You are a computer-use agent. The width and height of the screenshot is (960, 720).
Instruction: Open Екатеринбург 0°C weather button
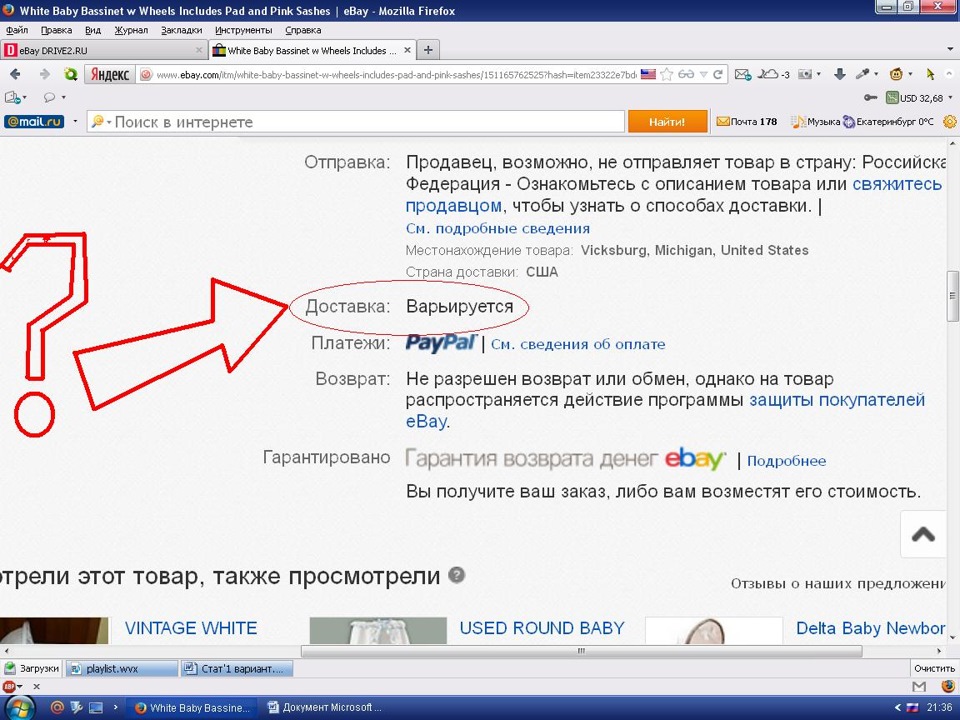tap(888, 122)
